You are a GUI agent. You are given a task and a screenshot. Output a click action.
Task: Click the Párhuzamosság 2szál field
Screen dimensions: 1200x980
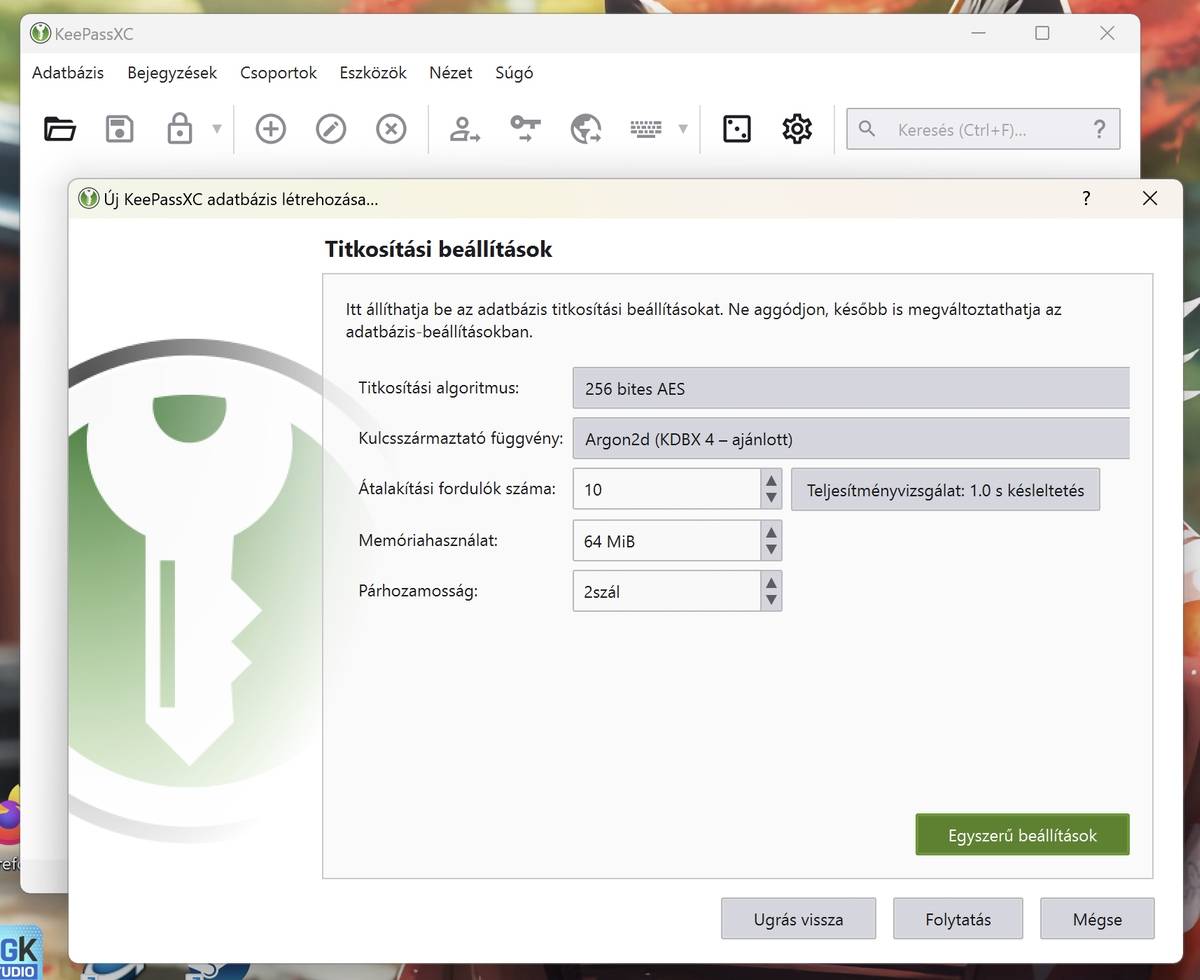click(x=666, y=591)
